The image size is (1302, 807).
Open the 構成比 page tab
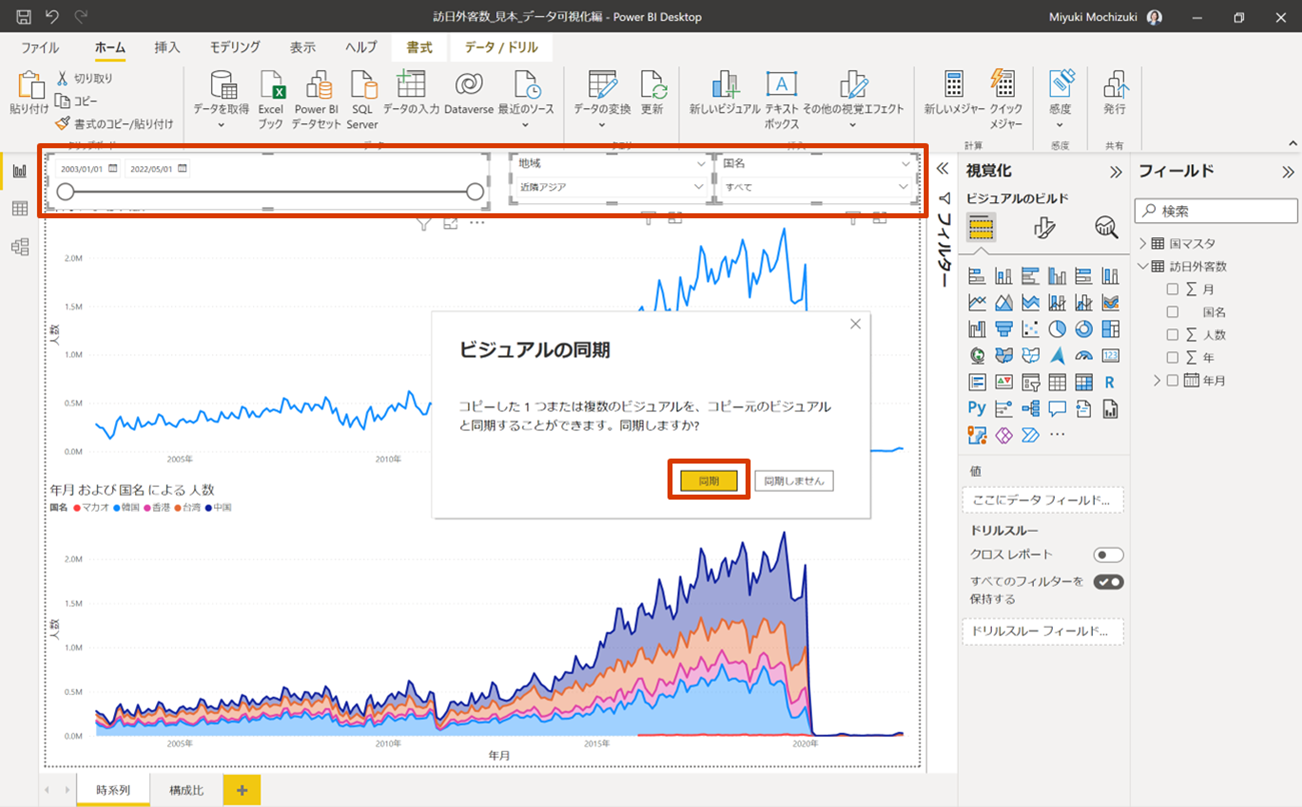pyautogui.click(x=186, y=790)
